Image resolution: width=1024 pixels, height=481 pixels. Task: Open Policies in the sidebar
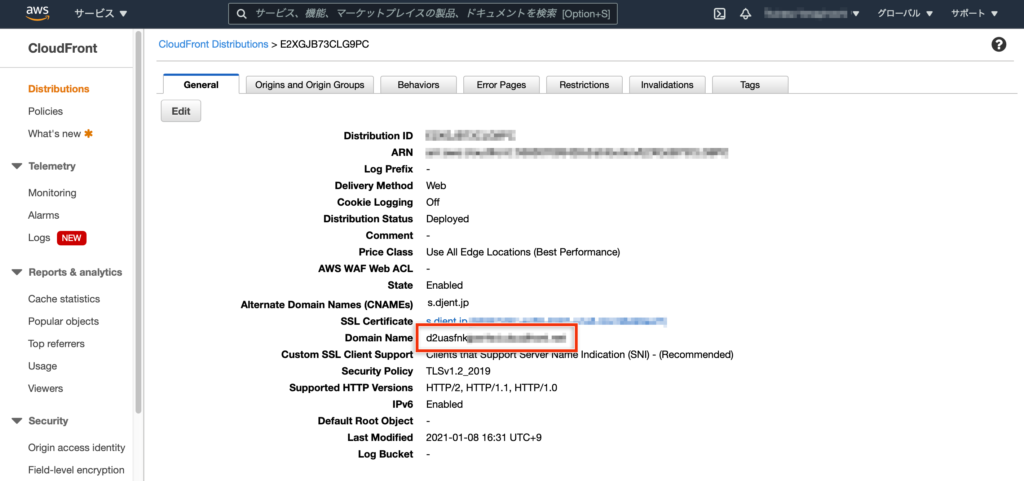46,112
